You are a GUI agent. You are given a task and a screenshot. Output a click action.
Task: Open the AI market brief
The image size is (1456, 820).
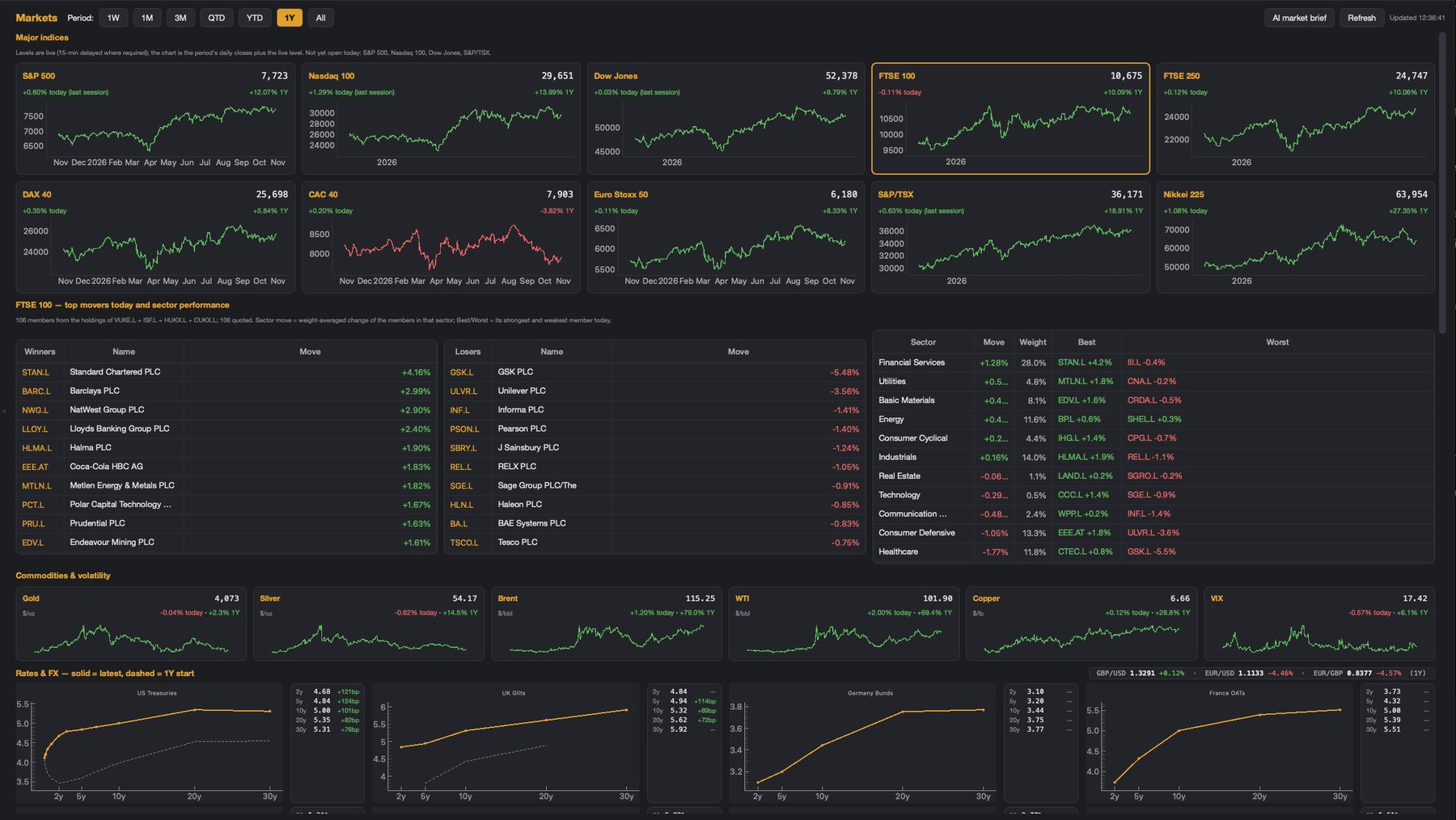point(1299,18)
